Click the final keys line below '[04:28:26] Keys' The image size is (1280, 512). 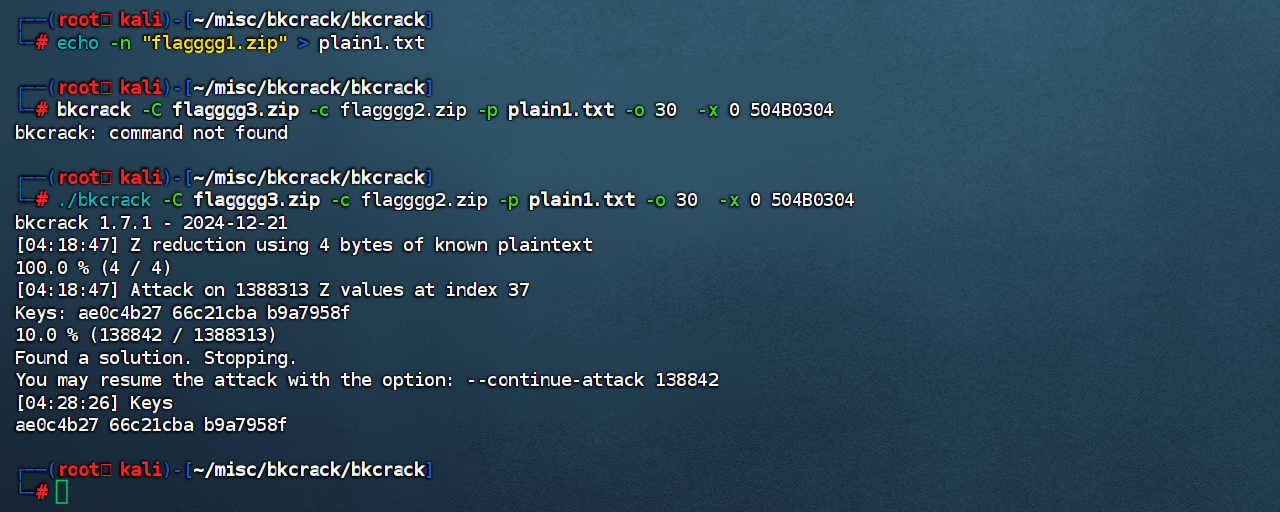pyautogui.click(x=151, y=425)
